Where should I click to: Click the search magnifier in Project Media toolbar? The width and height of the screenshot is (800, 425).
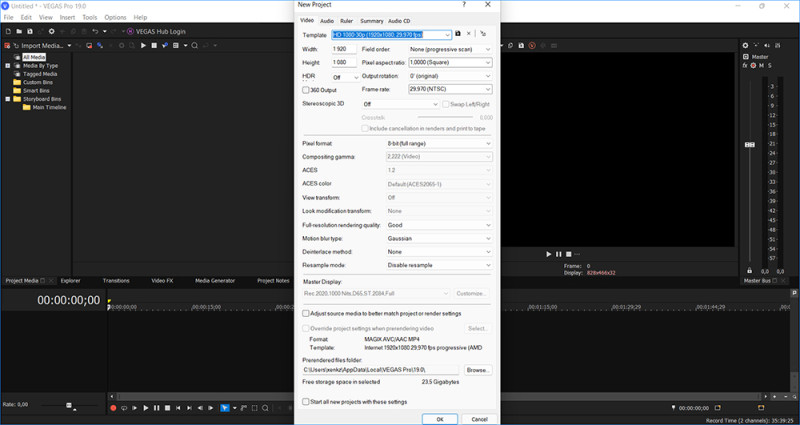pyautogui.click(x=194, y=45)
